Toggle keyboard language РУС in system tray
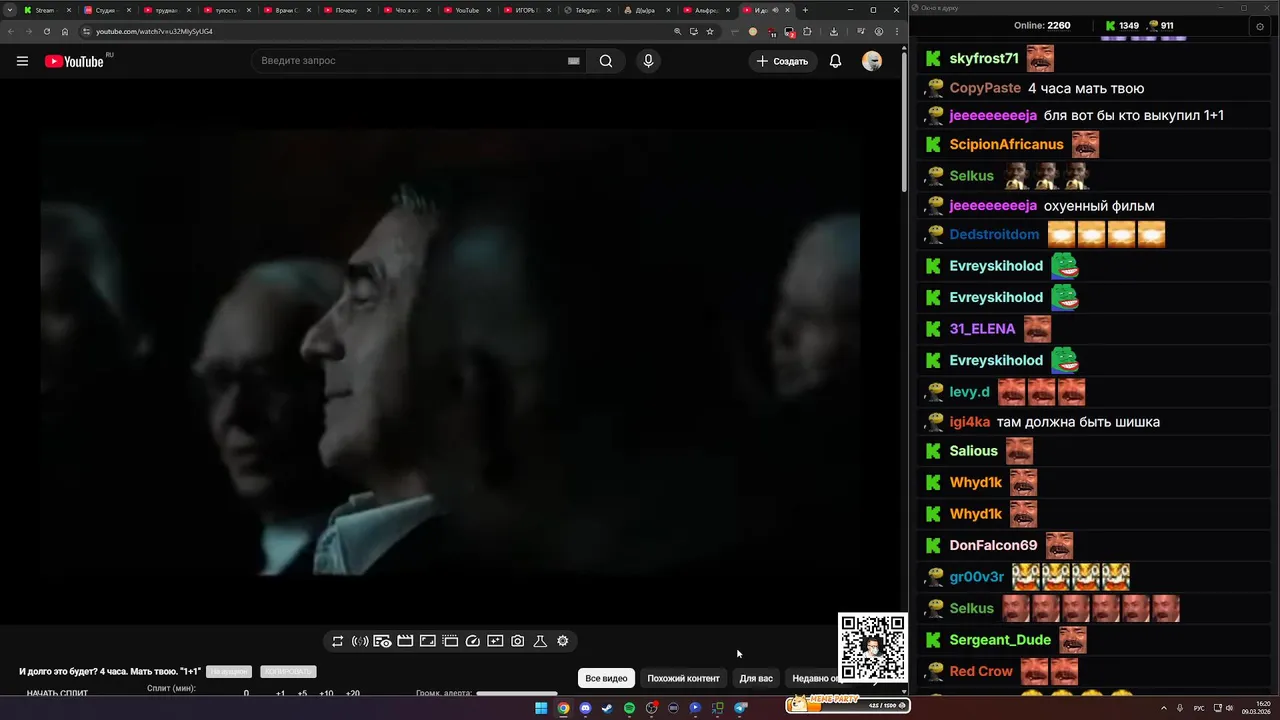Viewport: 1280px width, 720px height. tap(1199, 708)
